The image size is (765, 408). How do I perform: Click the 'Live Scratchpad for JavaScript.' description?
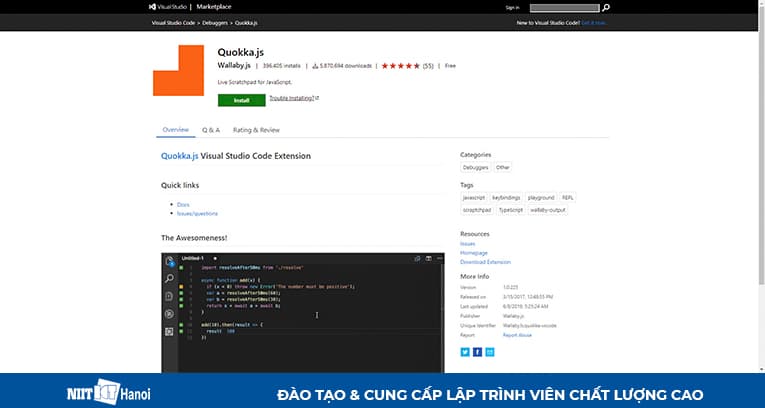click(255, 82)
